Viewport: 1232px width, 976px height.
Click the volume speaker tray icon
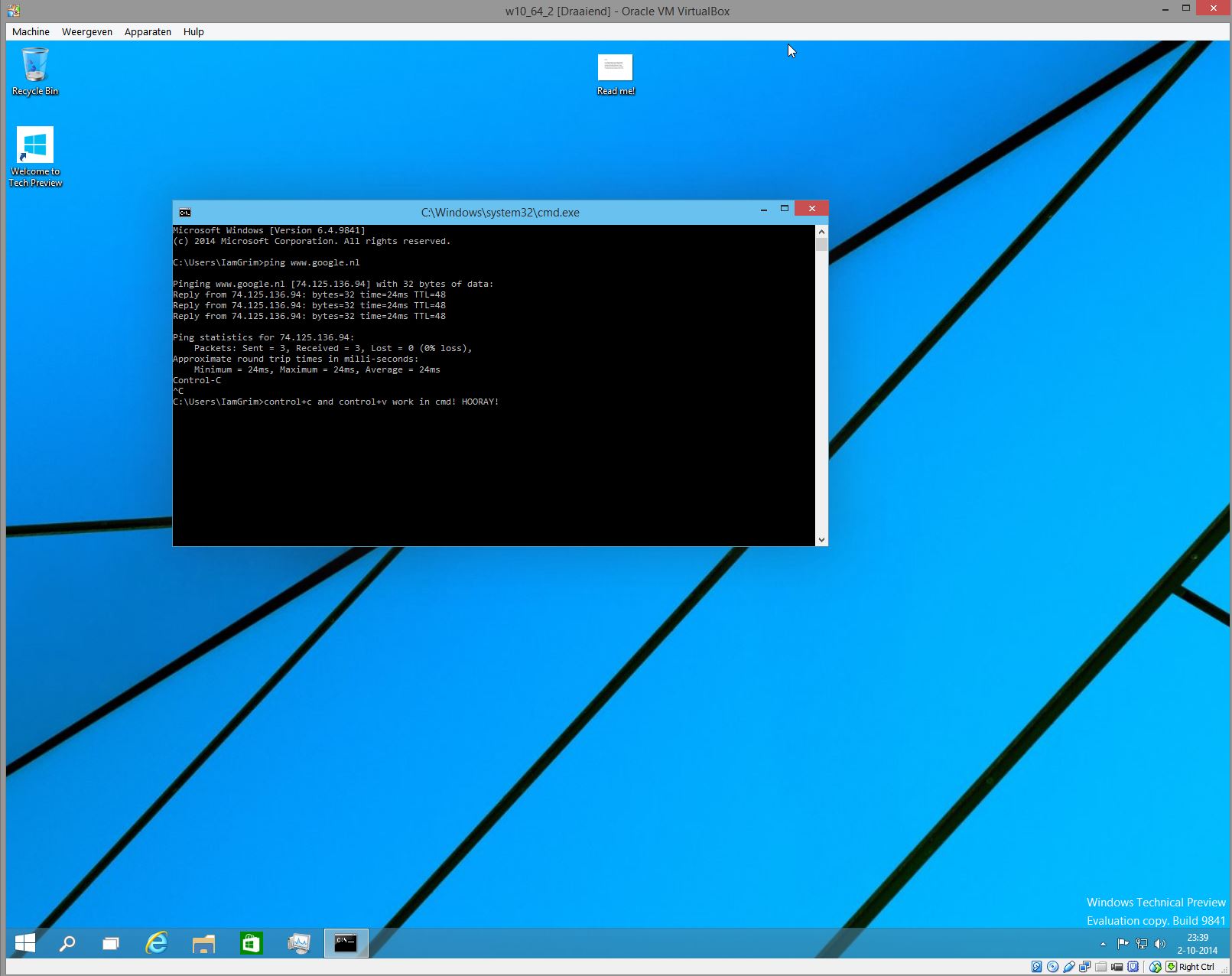click(1160, 944)
